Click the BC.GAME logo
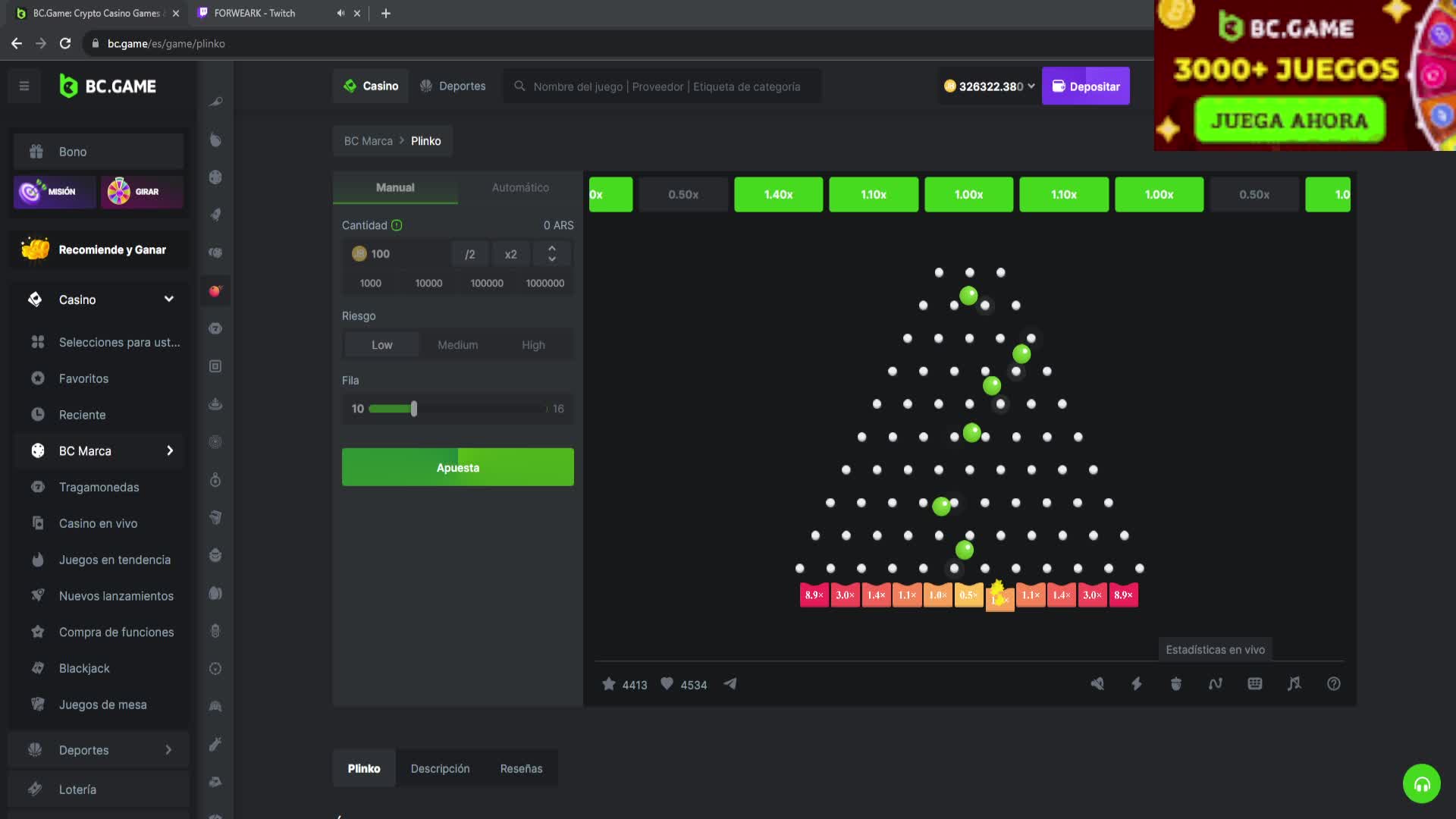This screenshot has width=1456, height=819. point(108,86)
